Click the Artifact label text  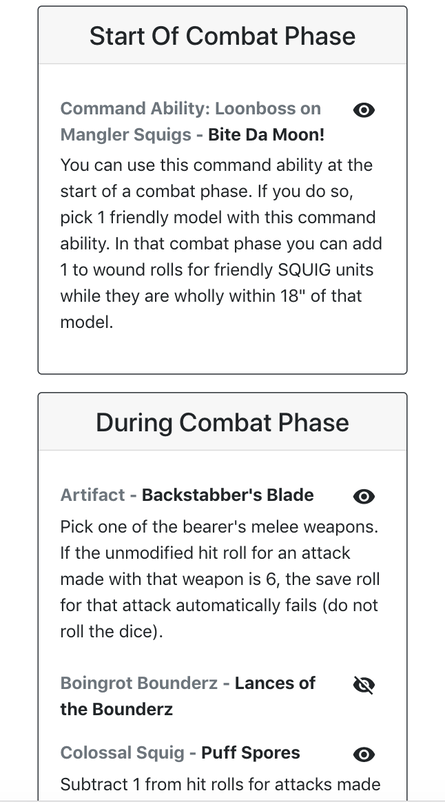[93, 495]
